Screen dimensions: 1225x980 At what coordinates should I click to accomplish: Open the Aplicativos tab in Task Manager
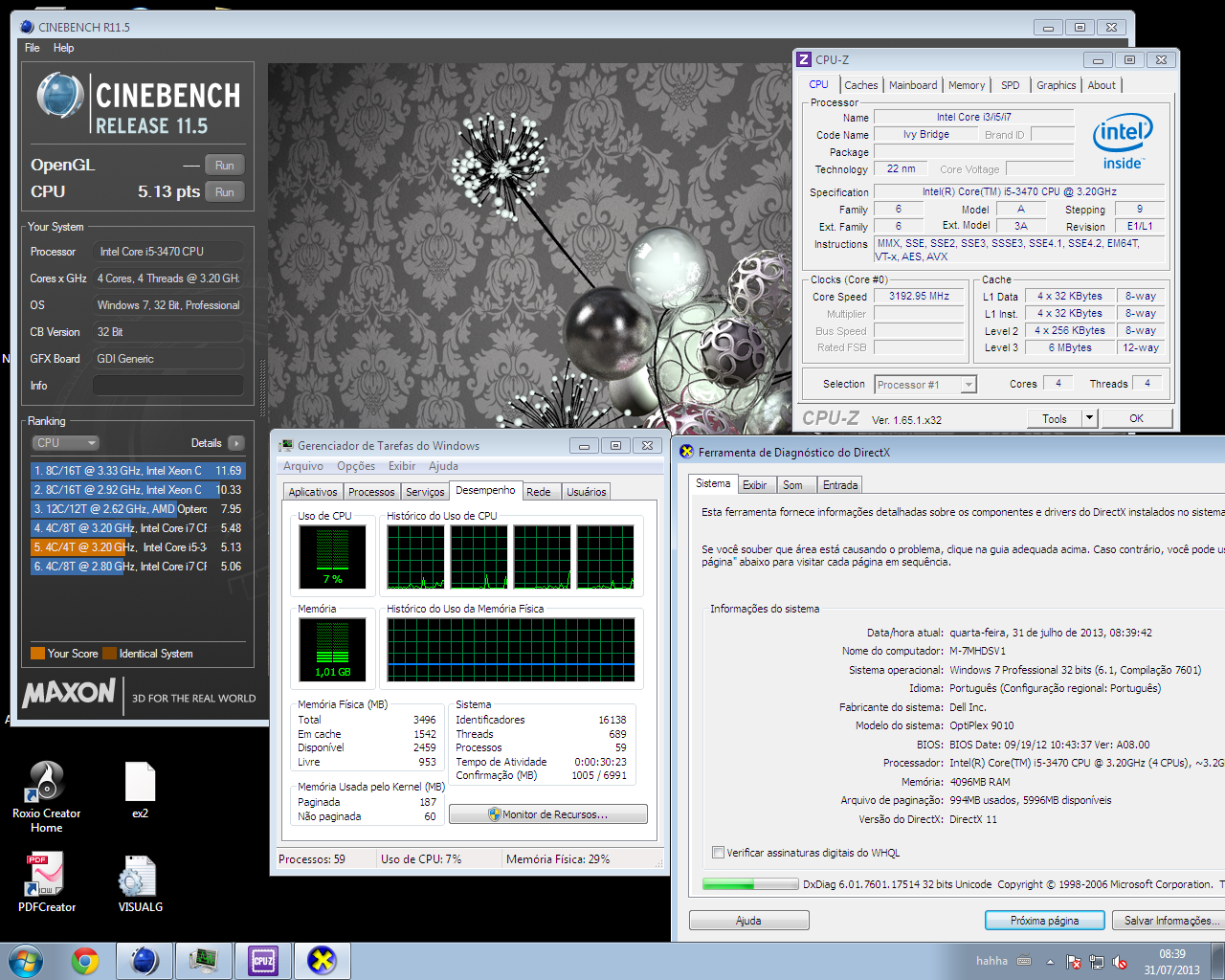(x=313, y=492)
